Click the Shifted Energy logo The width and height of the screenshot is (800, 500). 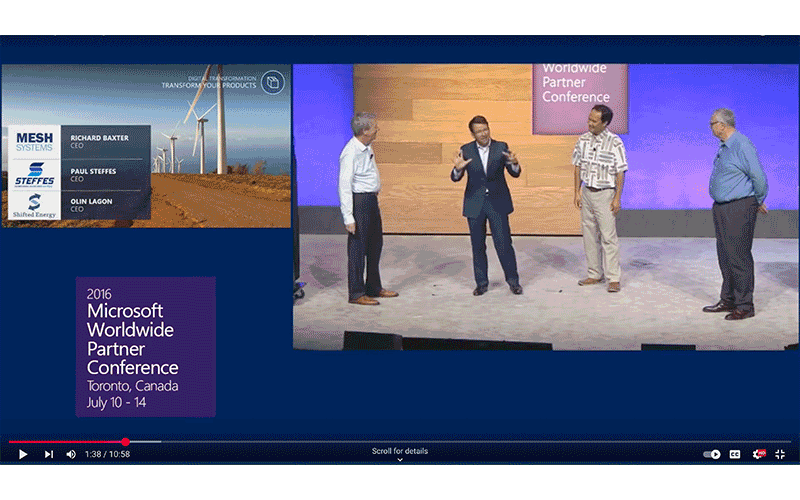(x=34, y=204)
